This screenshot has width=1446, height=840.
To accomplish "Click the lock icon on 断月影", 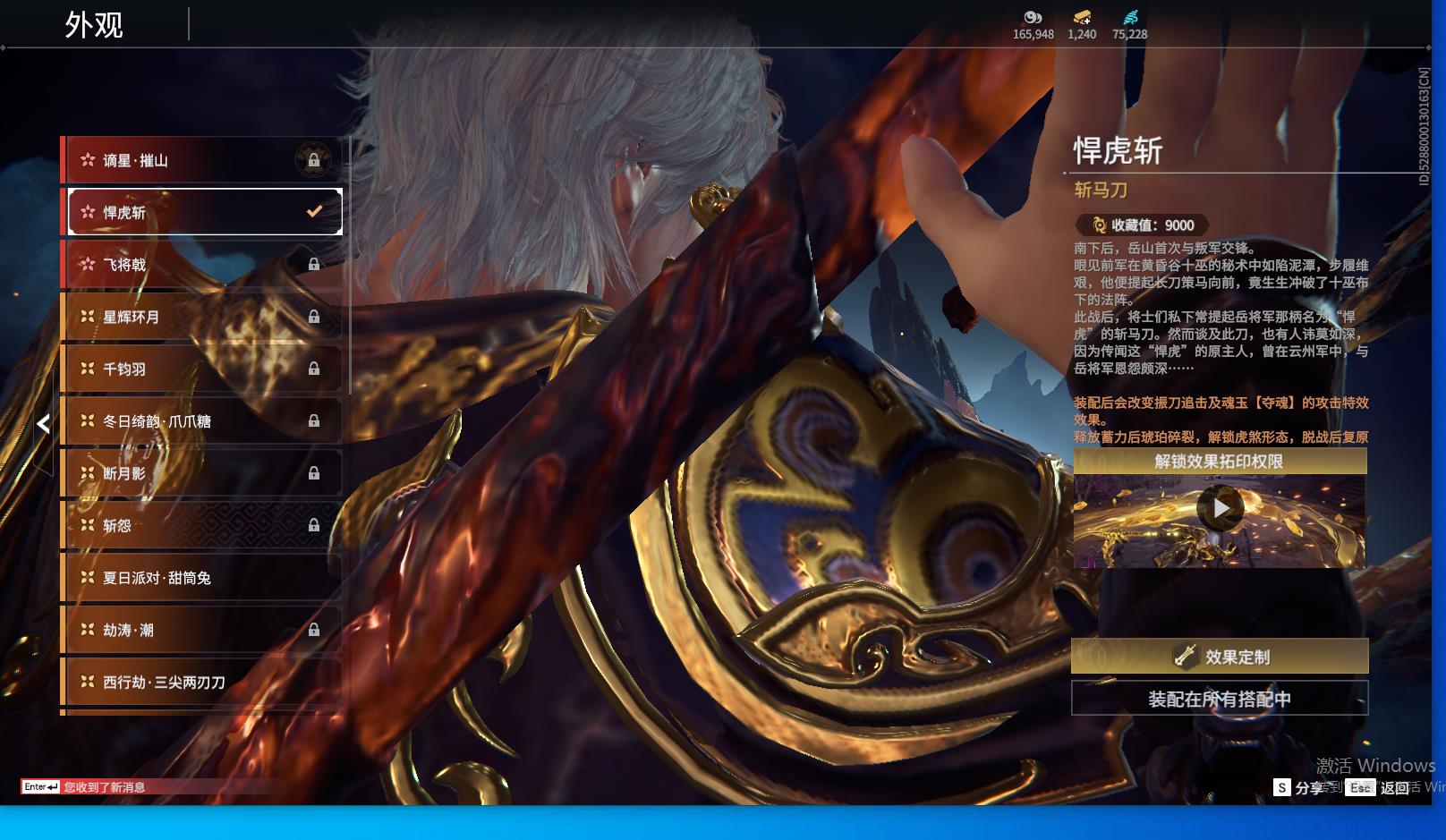I will tap(314, 472).
